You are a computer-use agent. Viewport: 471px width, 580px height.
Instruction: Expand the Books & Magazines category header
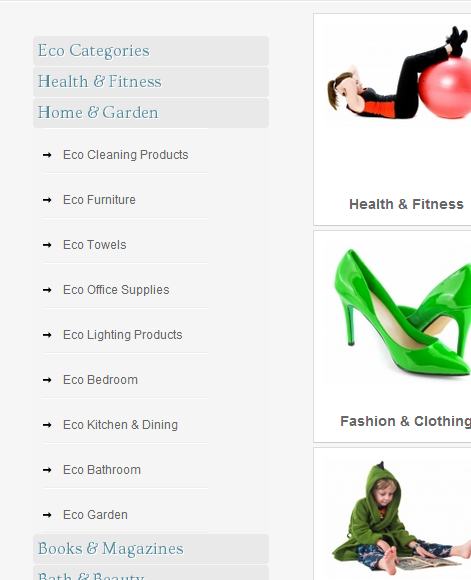pos(151,549)
